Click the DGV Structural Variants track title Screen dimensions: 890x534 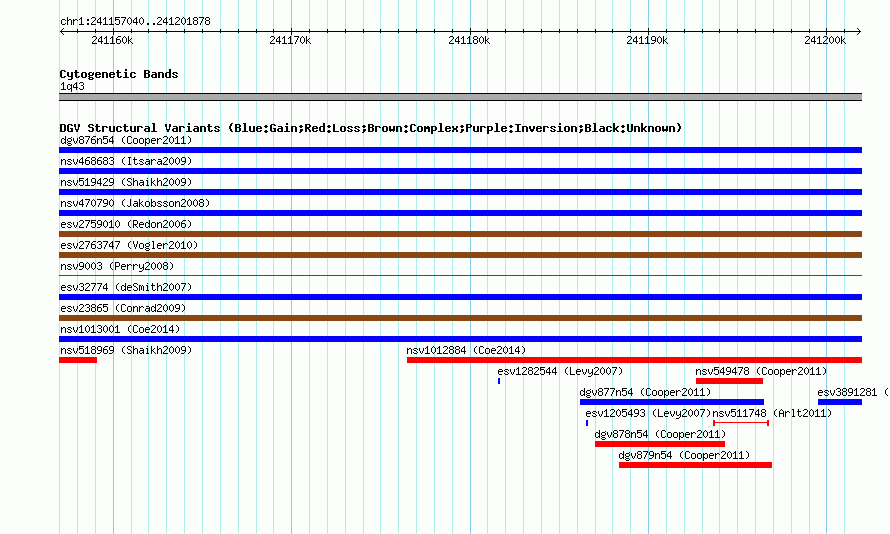pos(370,128)
